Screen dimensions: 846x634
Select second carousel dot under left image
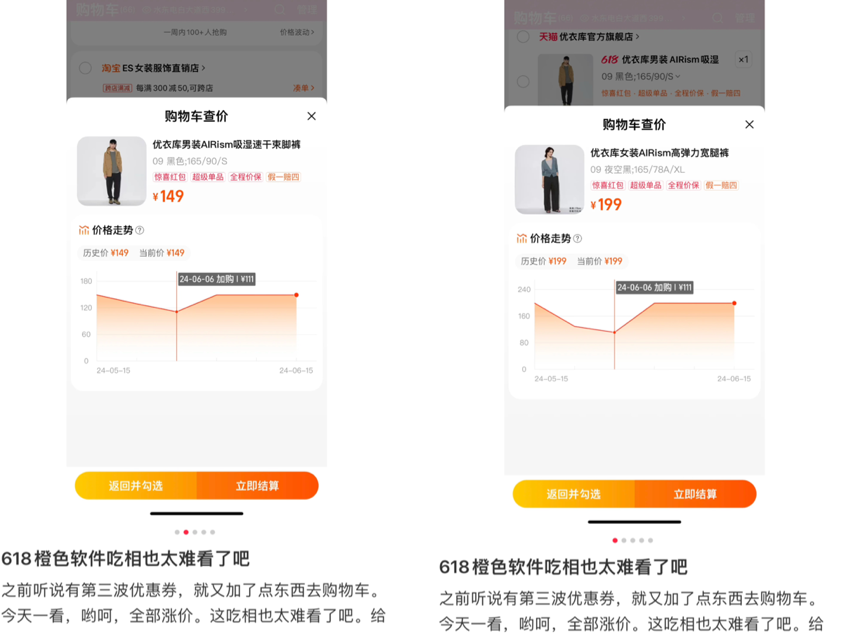(186, 532)
